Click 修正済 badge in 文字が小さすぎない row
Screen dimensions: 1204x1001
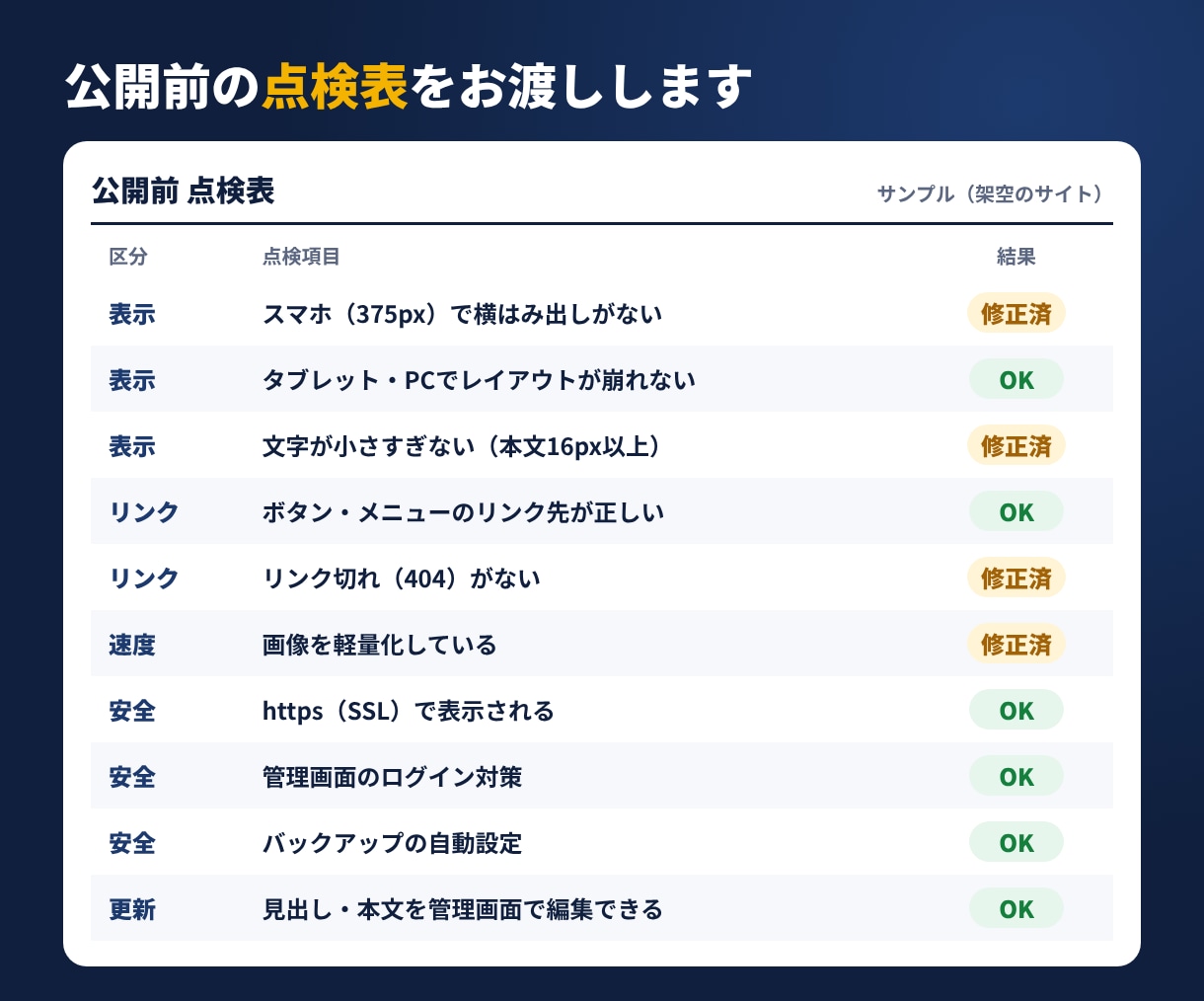(x=1016, y=446)
